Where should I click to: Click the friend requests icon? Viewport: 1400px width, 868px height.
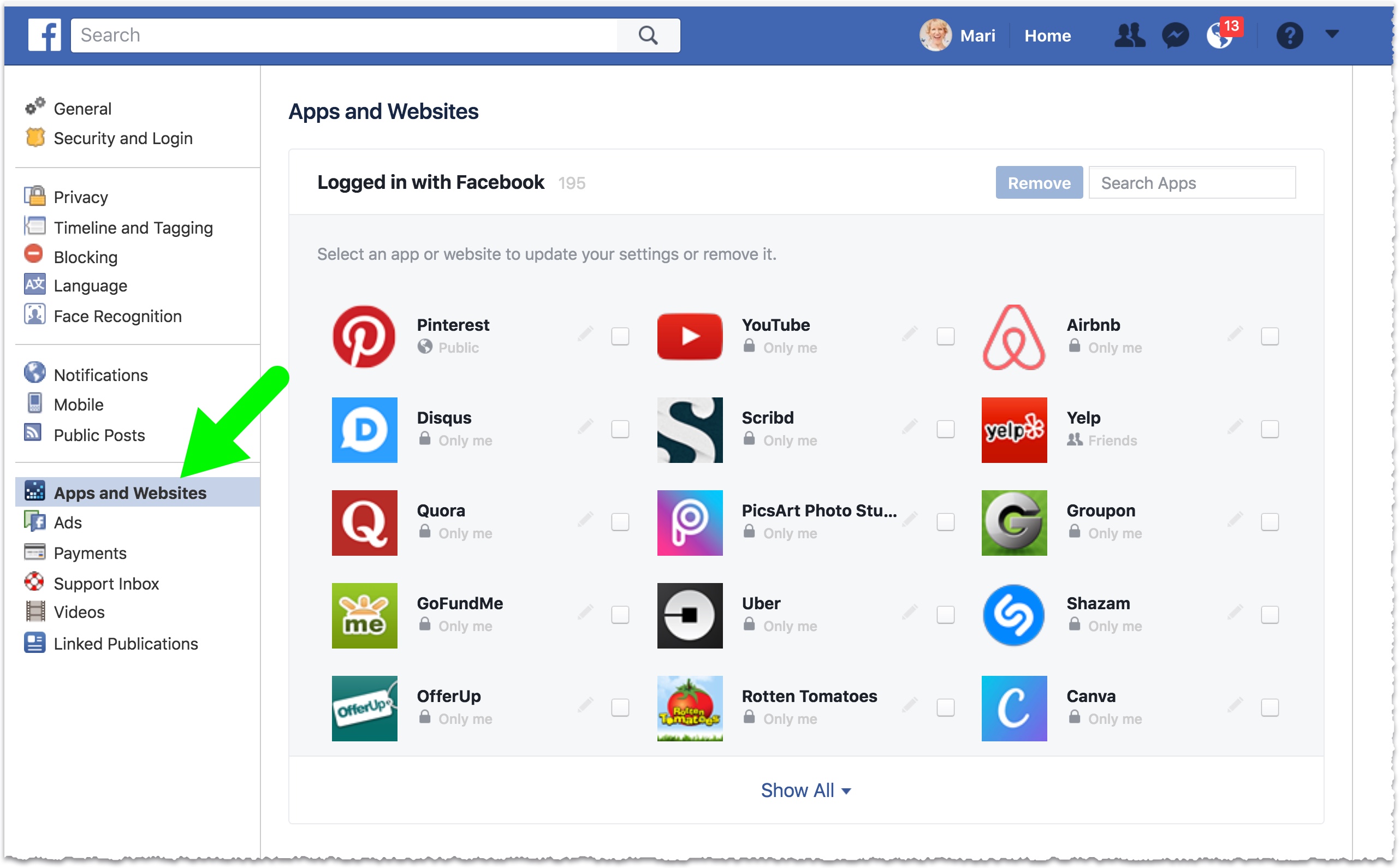pos(1129,35)
